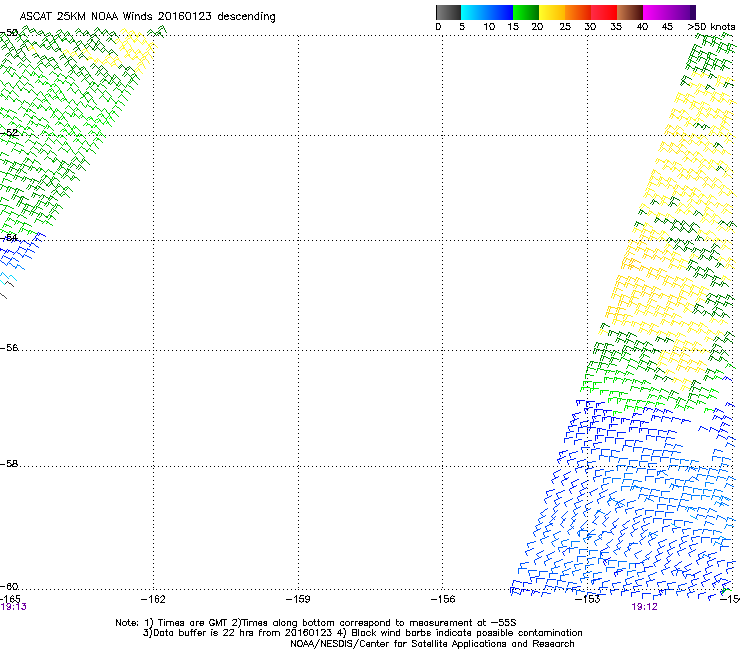Click the latitude label '-52'

(9, 133)
